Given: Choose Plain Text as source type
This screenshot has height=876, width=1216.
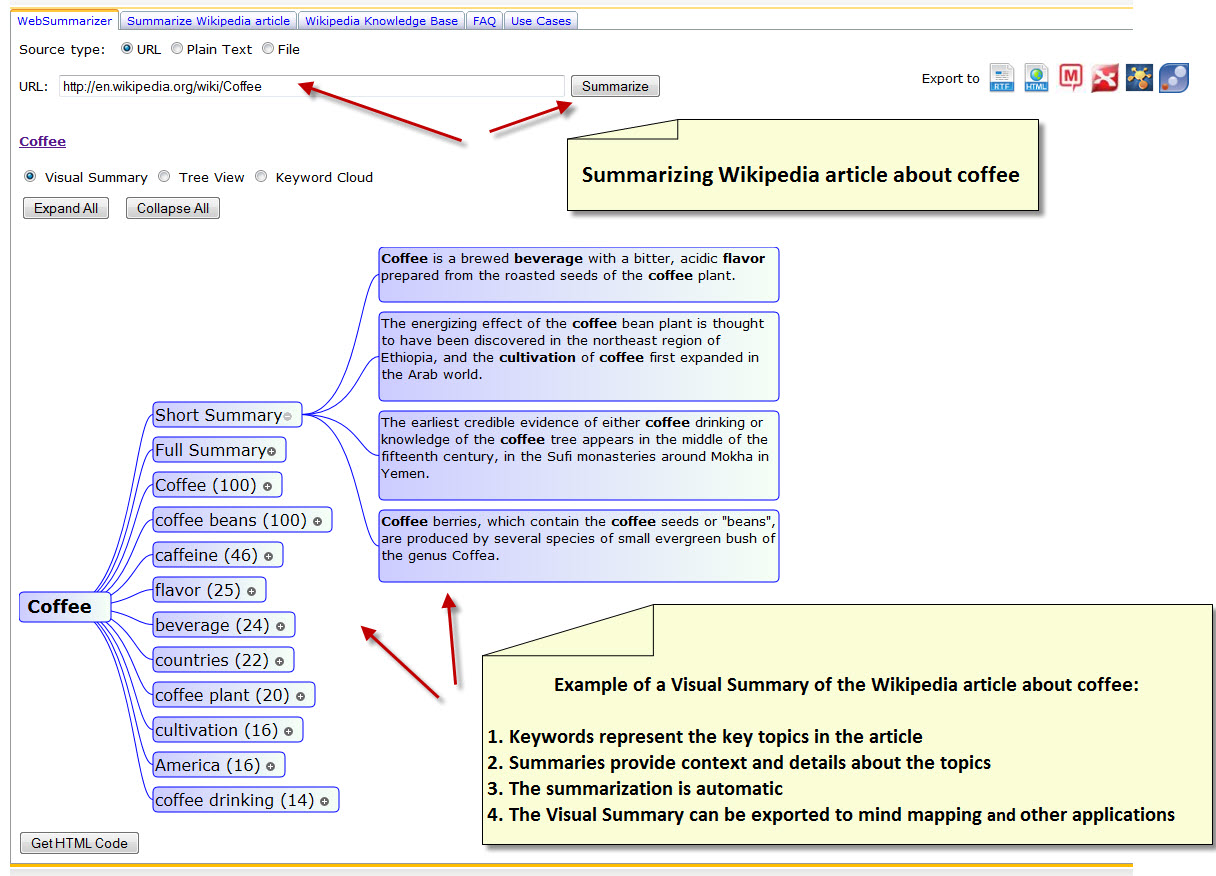Looking at the screenshot, I should click(x=177, y=48).
